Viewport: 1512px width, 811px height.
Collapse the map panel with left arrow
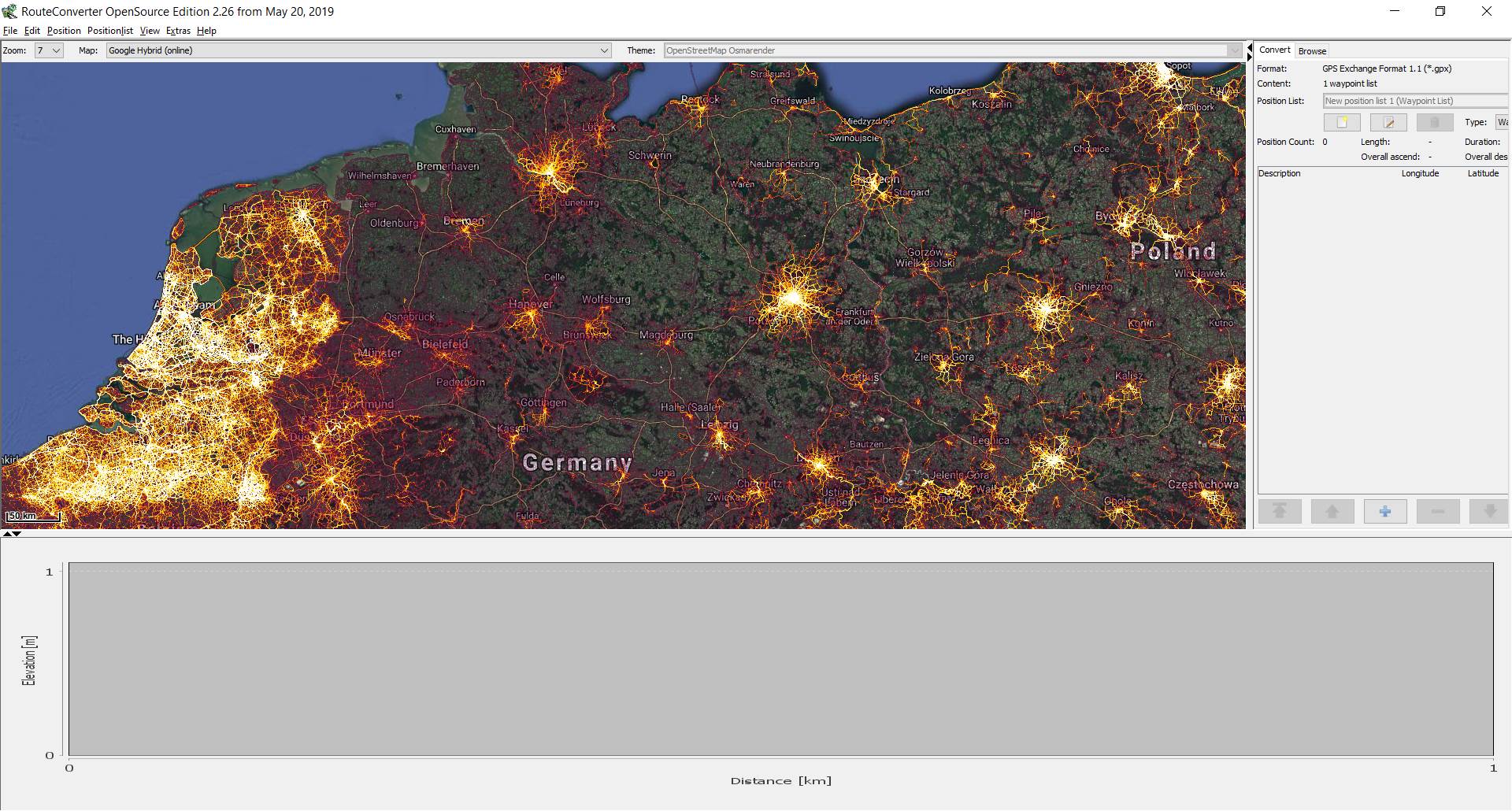point(1249,48)
